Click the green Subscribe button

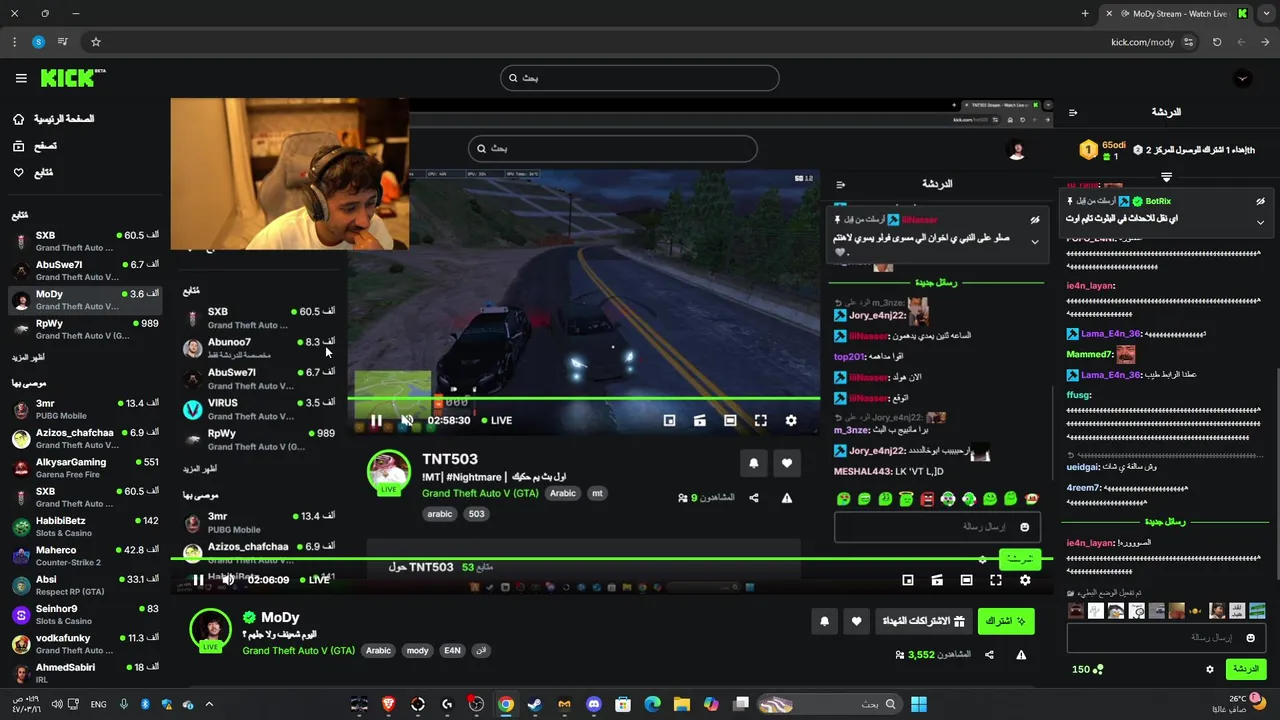tap(1006, 621)
